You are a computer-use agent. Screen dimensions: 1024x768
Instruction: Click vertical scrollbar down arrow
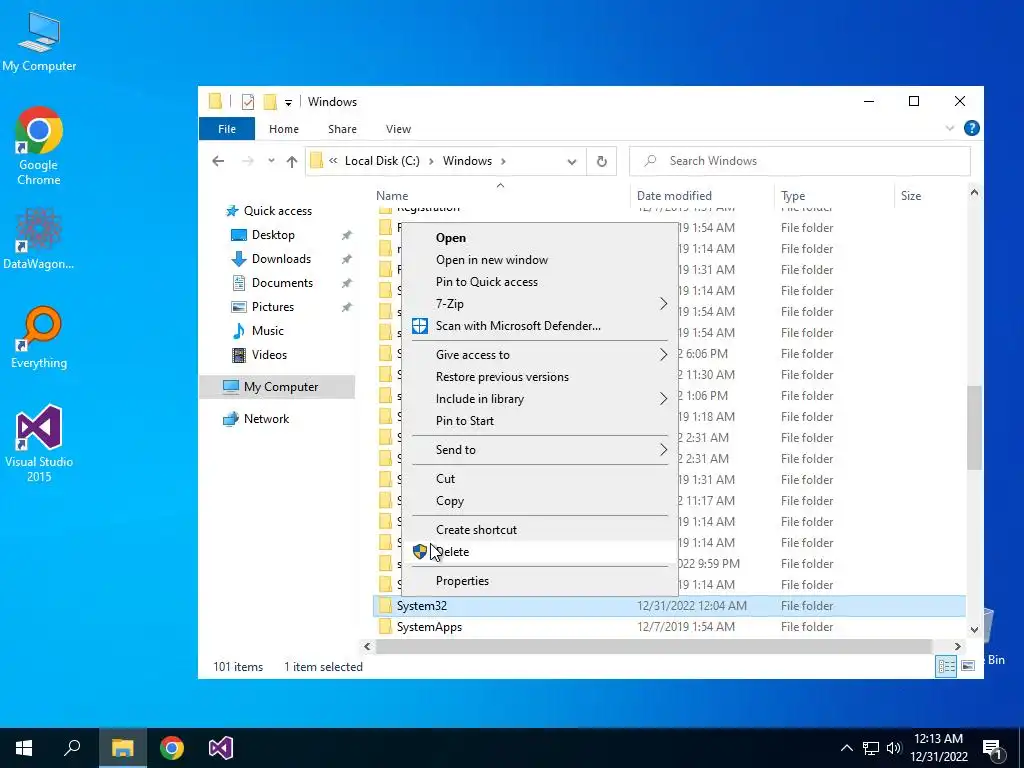tap(974, 630)
